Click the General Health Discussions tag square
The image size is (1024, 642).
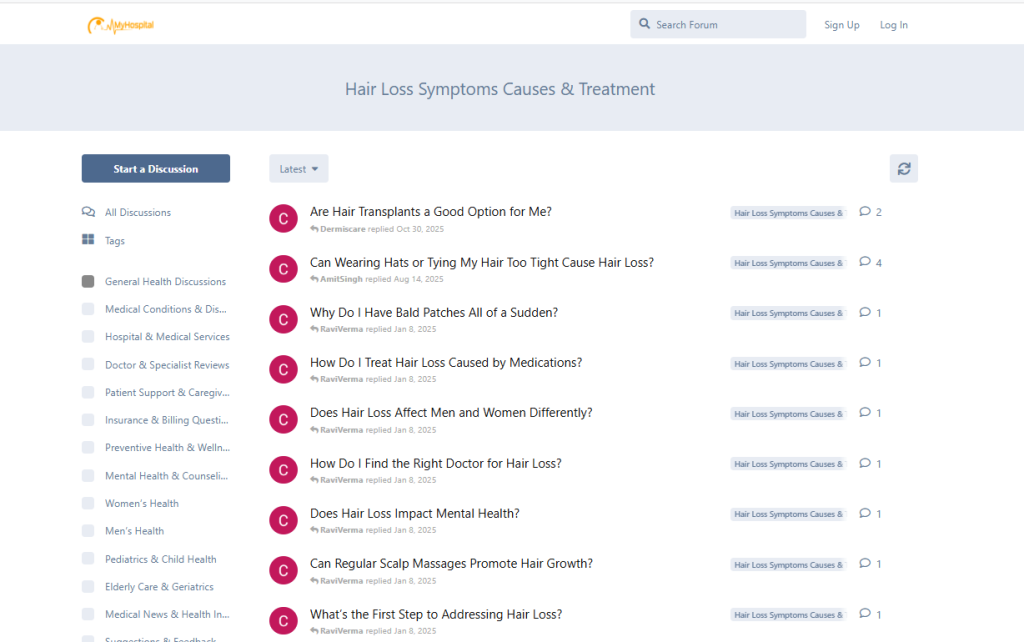point(88,282)
